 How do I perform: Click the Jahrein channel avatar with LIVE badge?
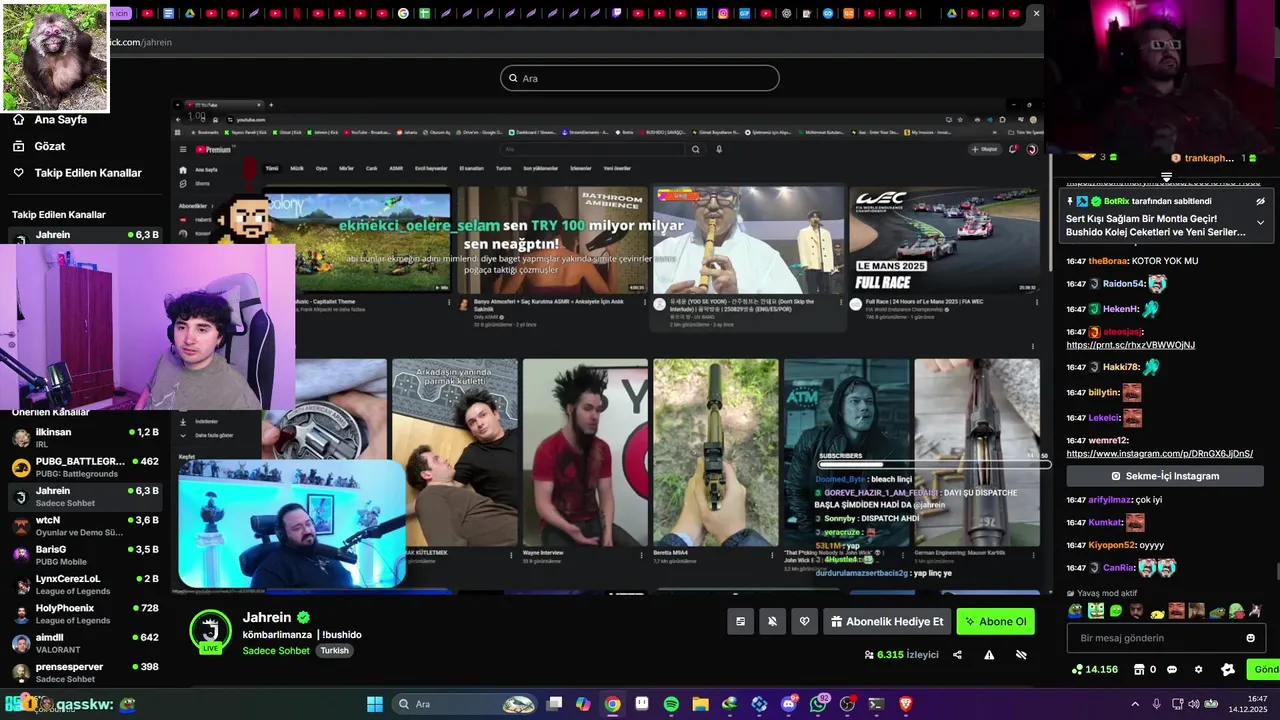(x=210, y=632)
